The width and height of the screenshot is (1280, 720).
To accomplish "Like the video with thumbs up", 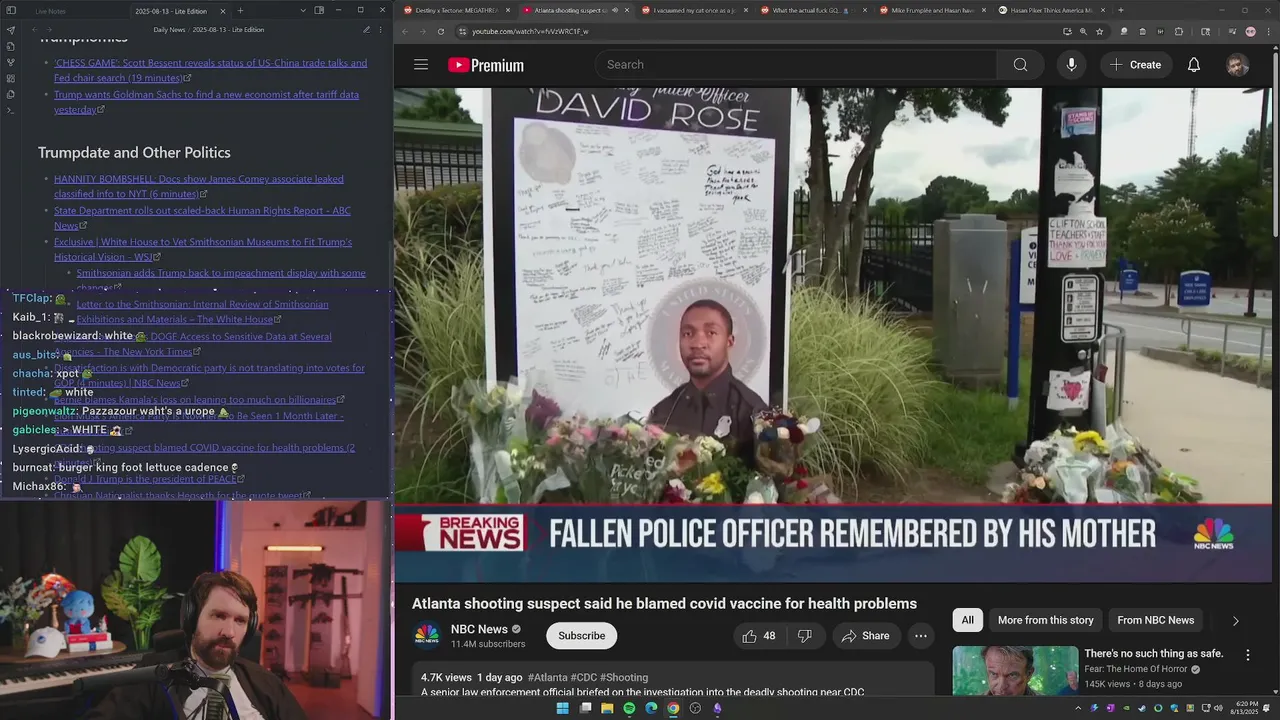I will pos(759,636).
